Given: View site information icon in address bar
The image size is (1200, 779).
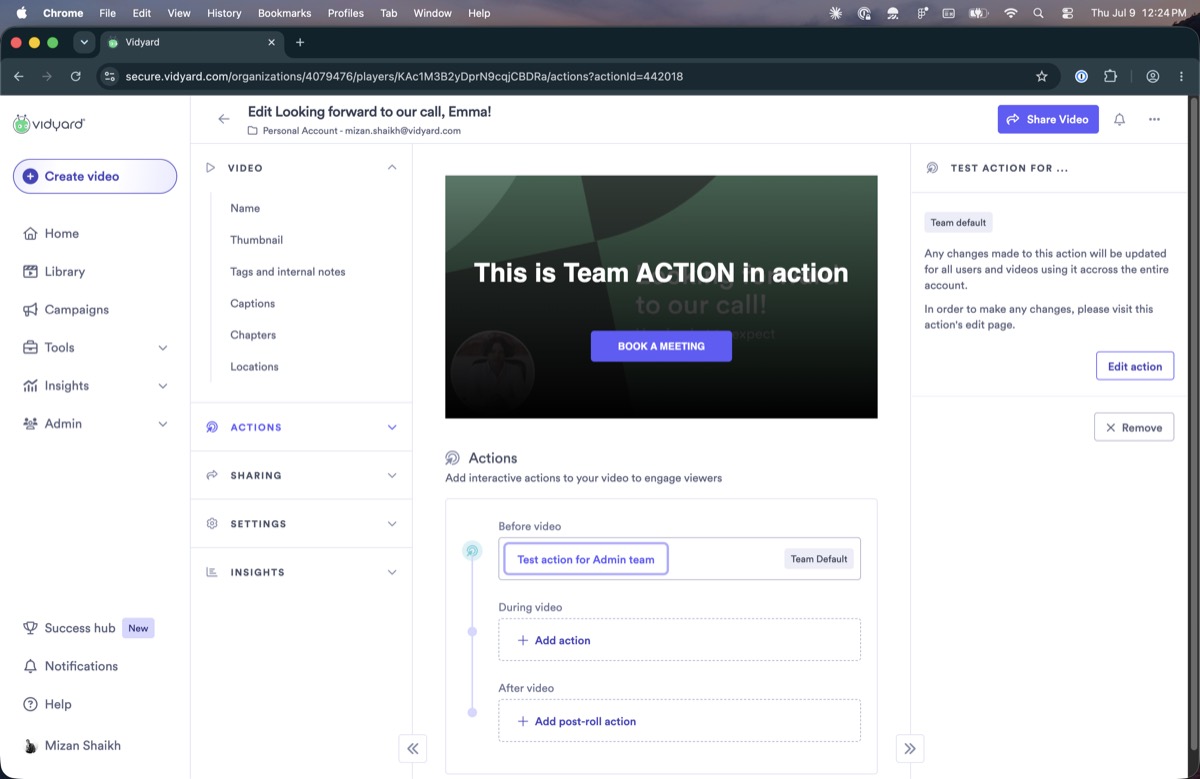Looking at the screenshot, I should pyautogui.click(x=110, y=76).
